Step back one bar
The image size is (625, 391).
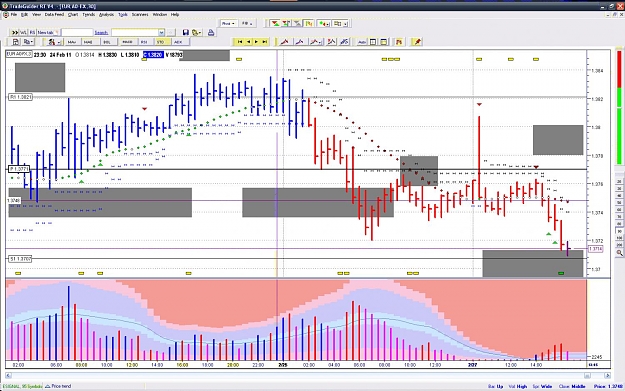click(x=248, y=41)
